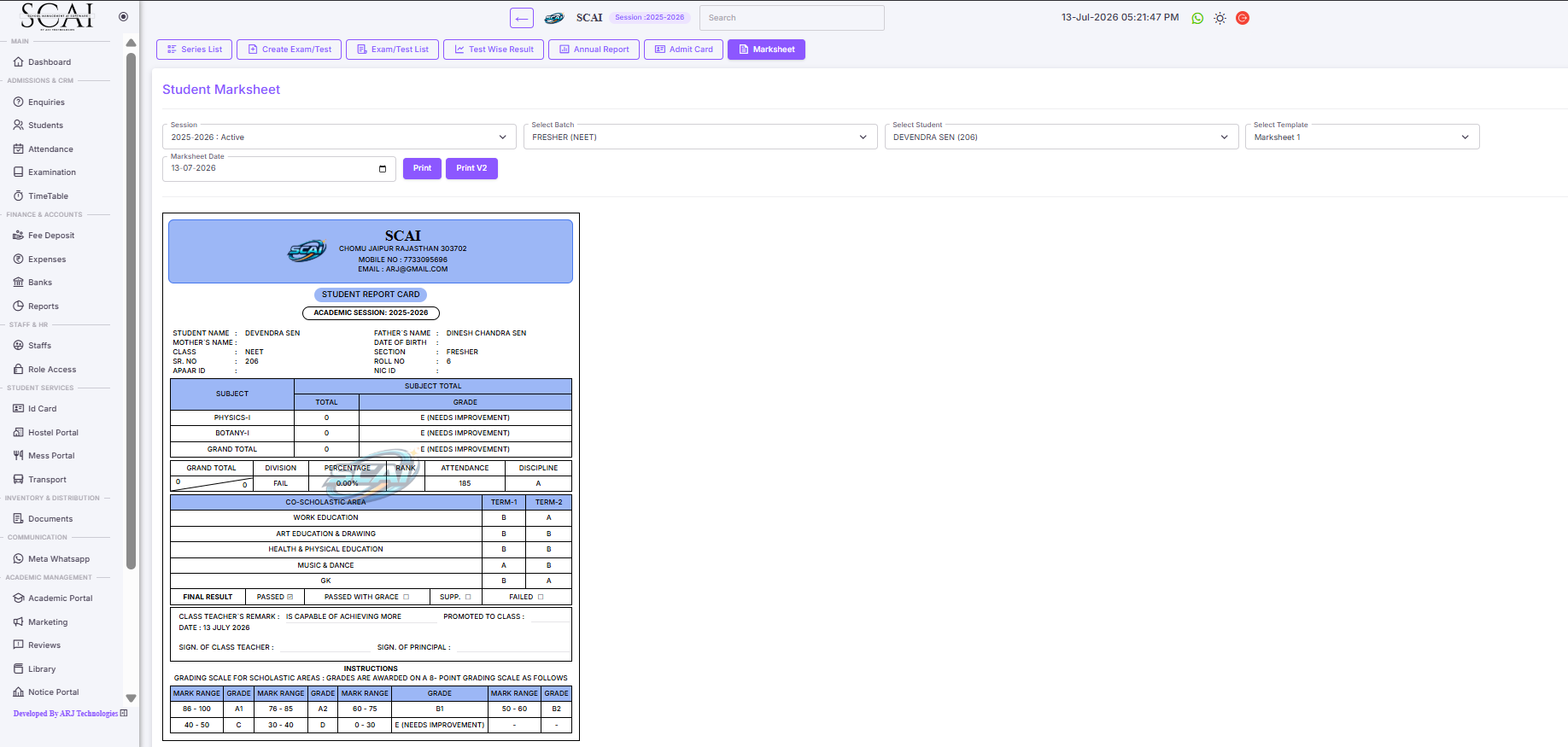Click the Staffs icon in the sidebar
This screenshot has width=1568, height=747.
19,345
